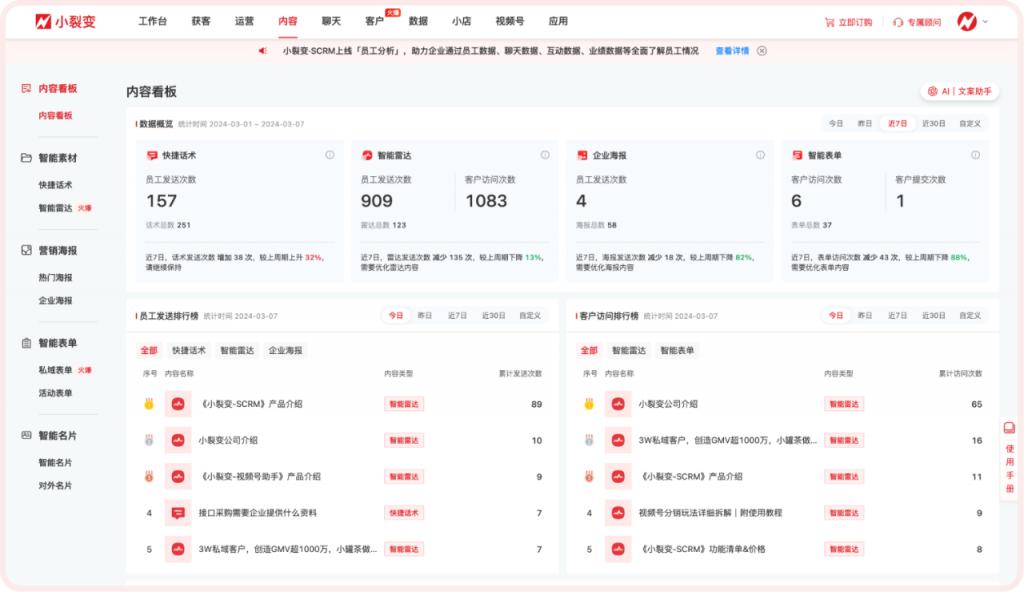Screen dimensions: 1024x592
Task: Filter 客户访问排行榜 by 智能表单
Action: point(677,350)
